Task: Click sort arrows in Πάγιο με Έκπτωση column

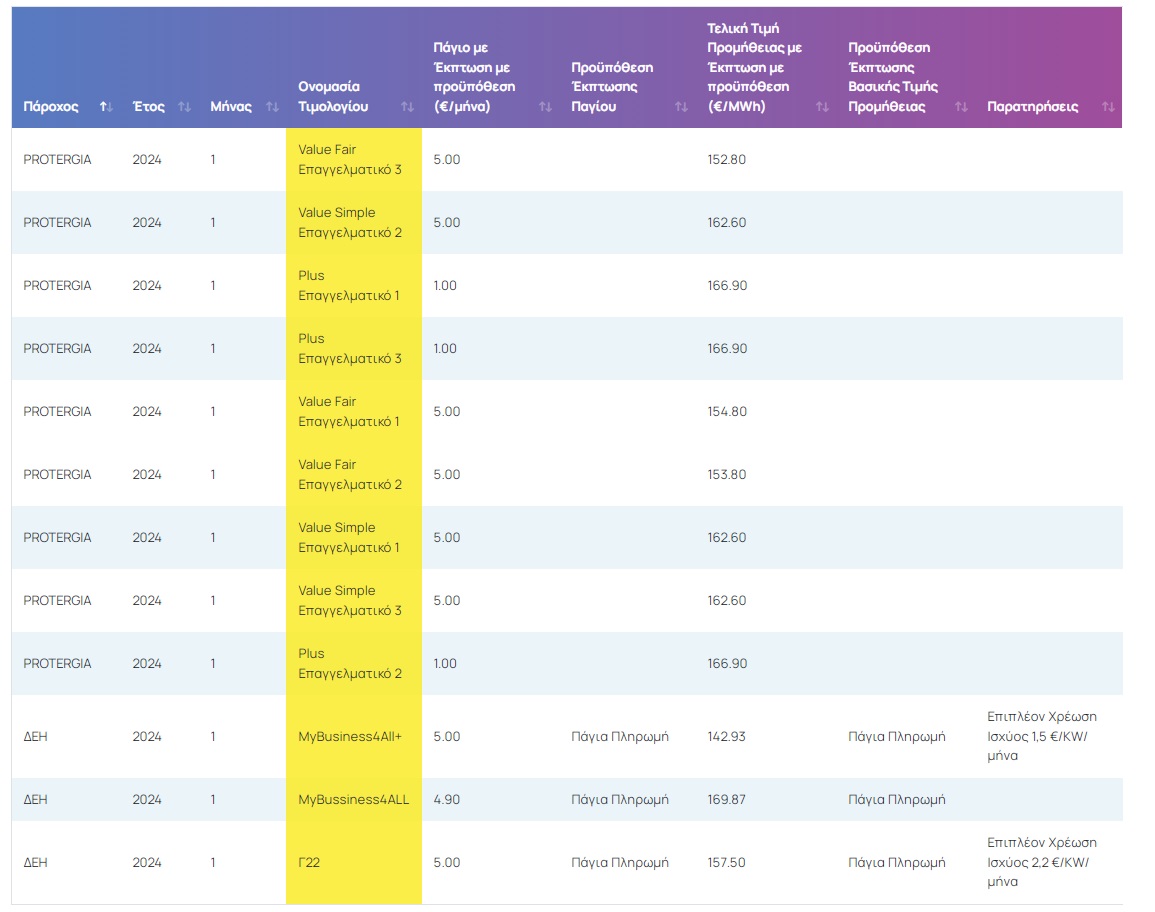Action: coord(545,107)
